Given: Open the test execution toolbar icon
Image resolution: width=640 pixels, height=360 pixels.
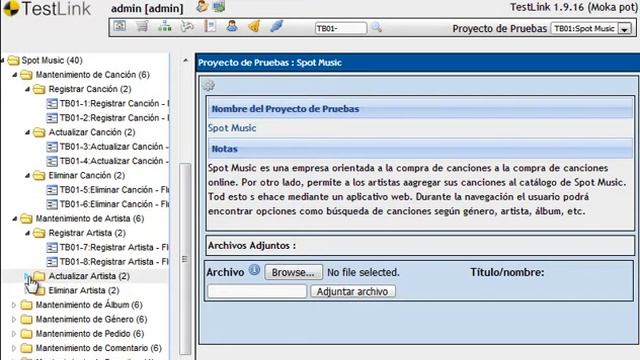Looking at the screenshot, I should (x=187, y=26).
